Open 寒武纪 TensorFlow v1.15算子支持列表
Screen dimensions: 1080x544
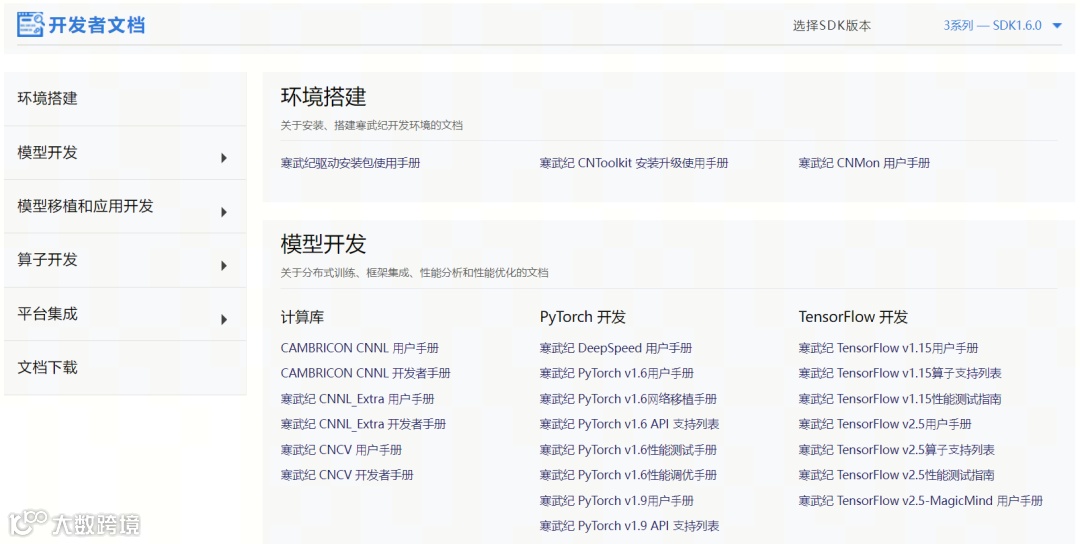click(900, 373)
